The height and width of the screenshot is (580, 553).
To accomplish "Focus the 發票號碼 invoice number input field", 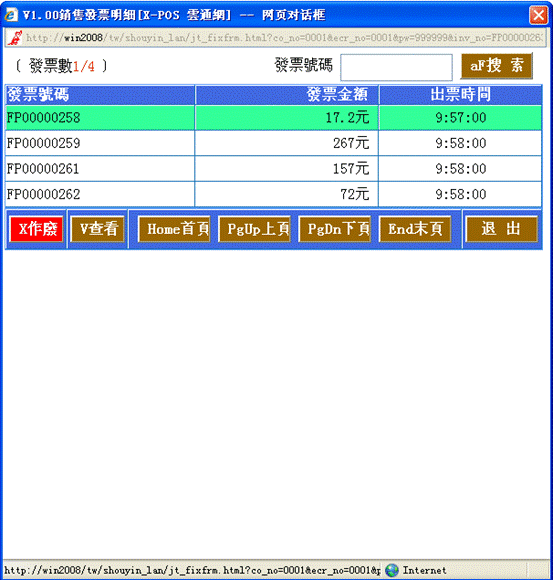I will (x=396, y=67).
